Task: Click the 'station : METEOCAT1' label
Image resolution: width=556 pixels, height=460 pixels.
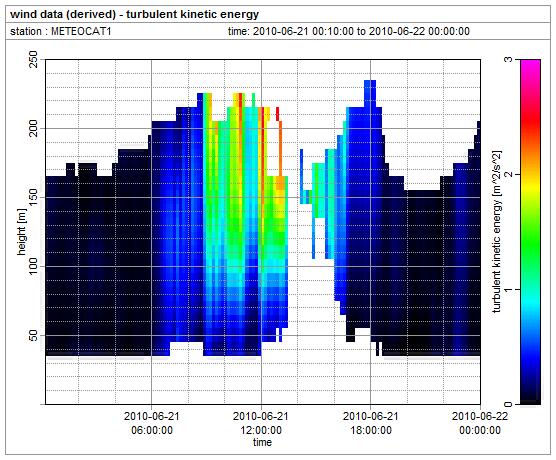Action: pyautogui.click(x=61, y=32)
